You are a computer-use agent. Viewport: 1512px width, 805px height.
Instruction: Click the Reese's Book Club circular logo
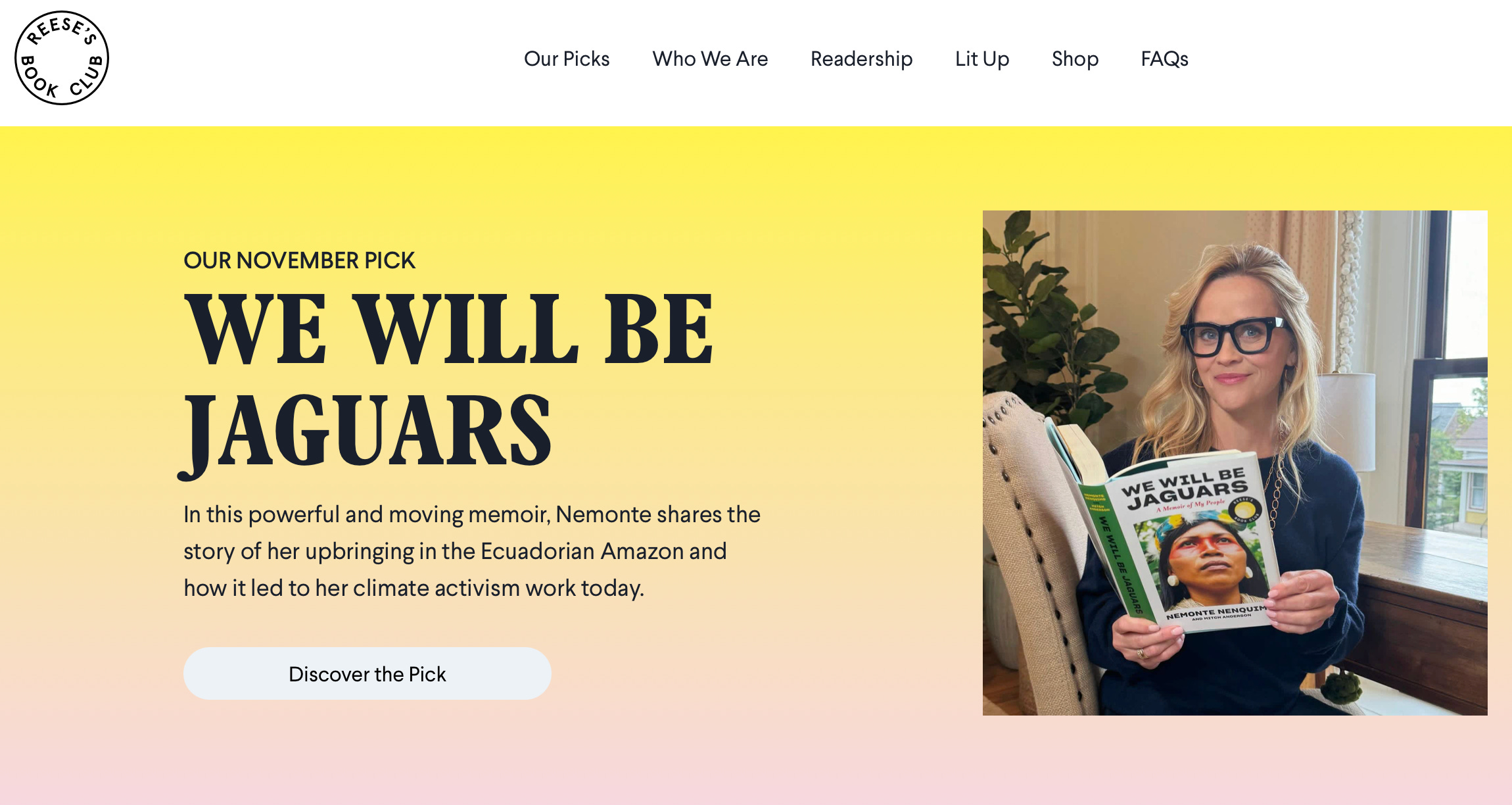pos(62,58)
